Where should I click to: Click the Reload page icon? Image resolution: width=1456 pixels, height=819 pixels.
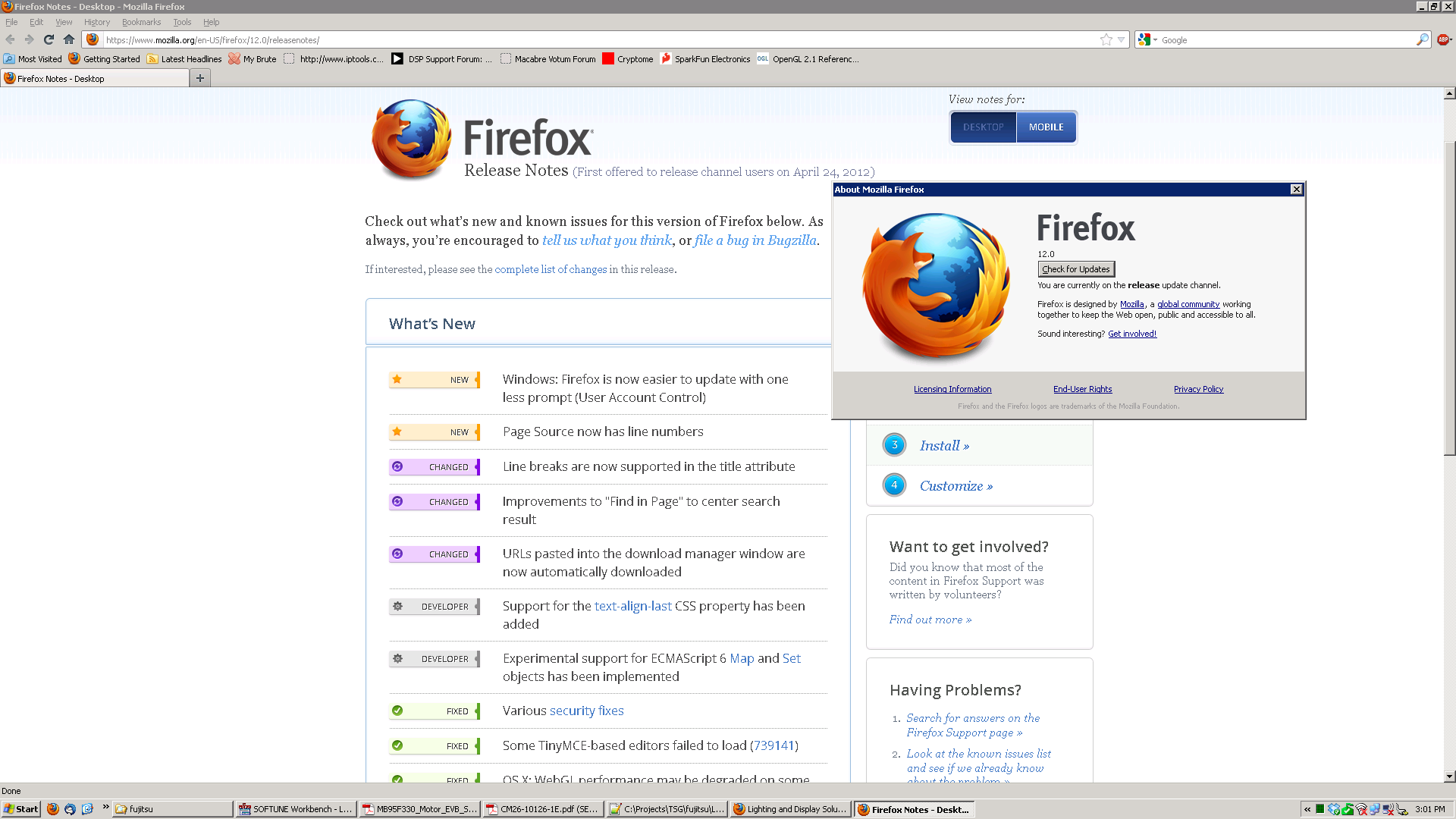(49, 39)
